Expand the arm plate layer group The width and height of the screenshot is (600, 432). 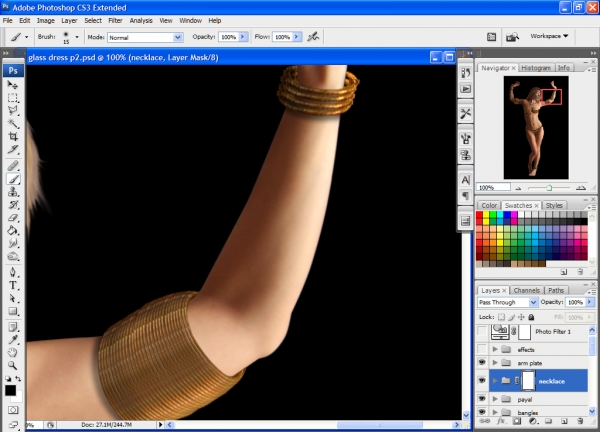(495, 362)
